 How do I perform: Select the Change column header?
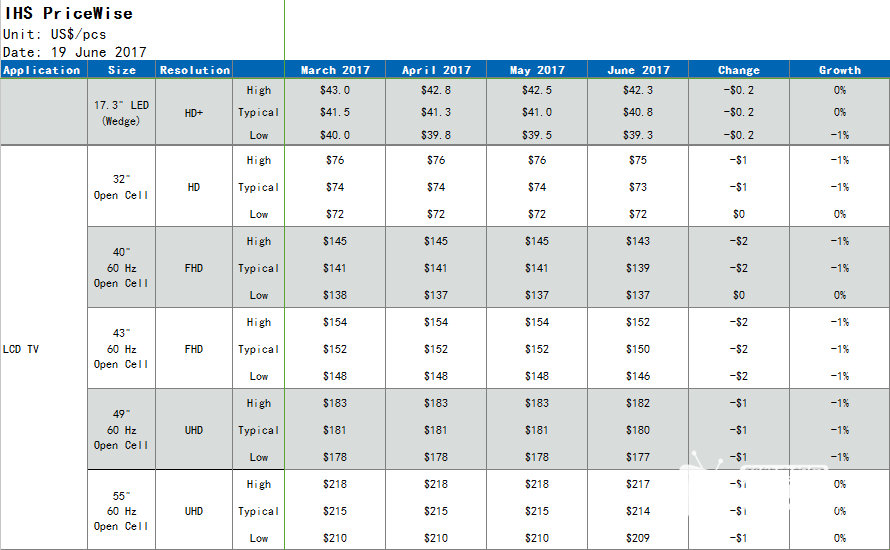[x=738, y=70]
